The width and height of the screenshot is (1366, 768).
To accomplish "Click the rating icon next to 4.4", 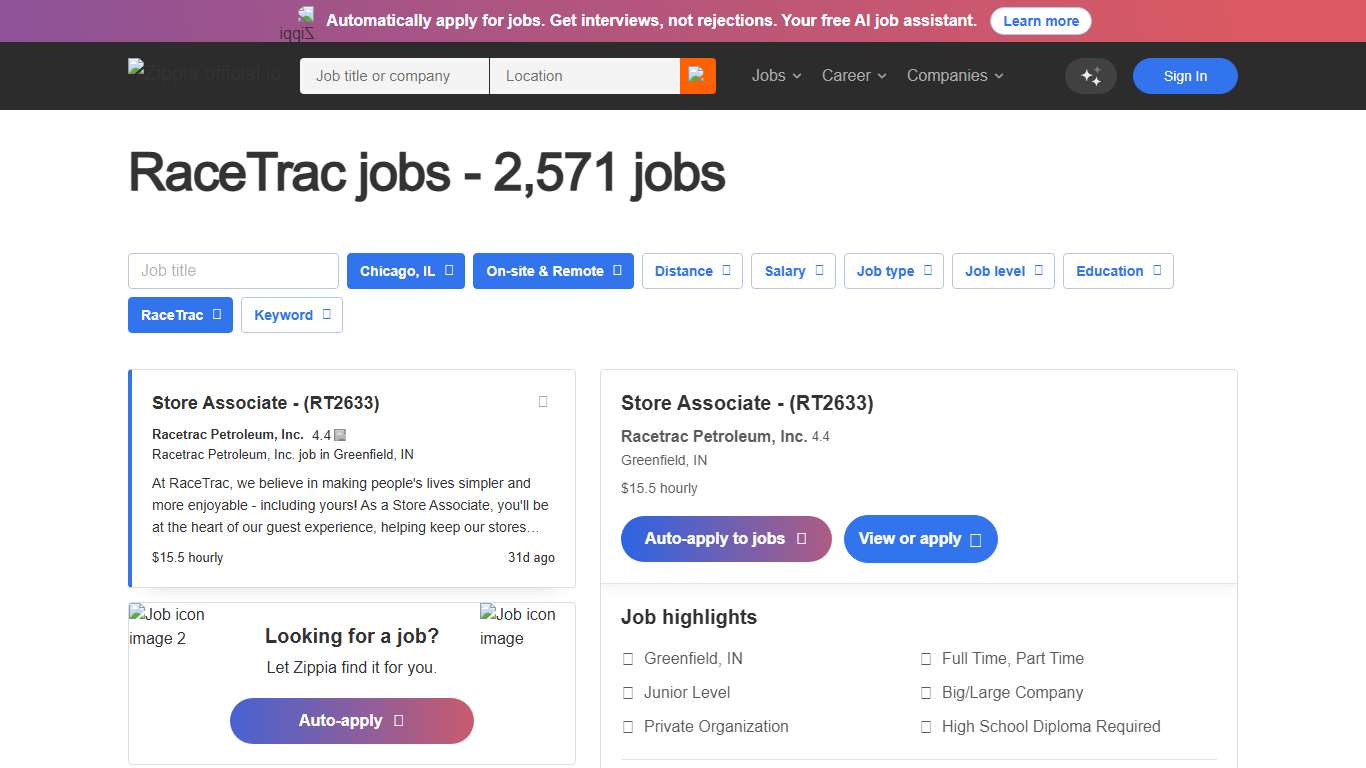I will (338, 434).
